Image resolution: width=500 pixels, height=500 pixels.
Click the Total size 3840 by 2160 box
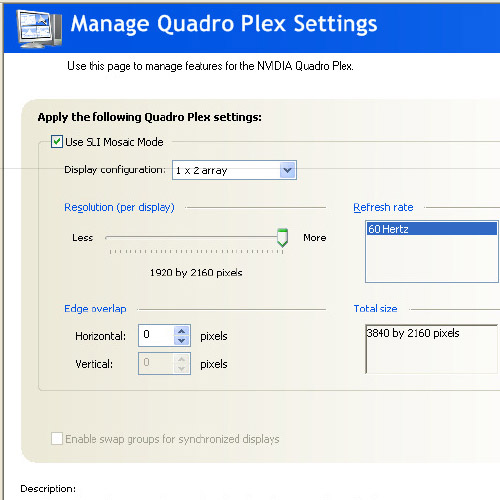(432, 349)
